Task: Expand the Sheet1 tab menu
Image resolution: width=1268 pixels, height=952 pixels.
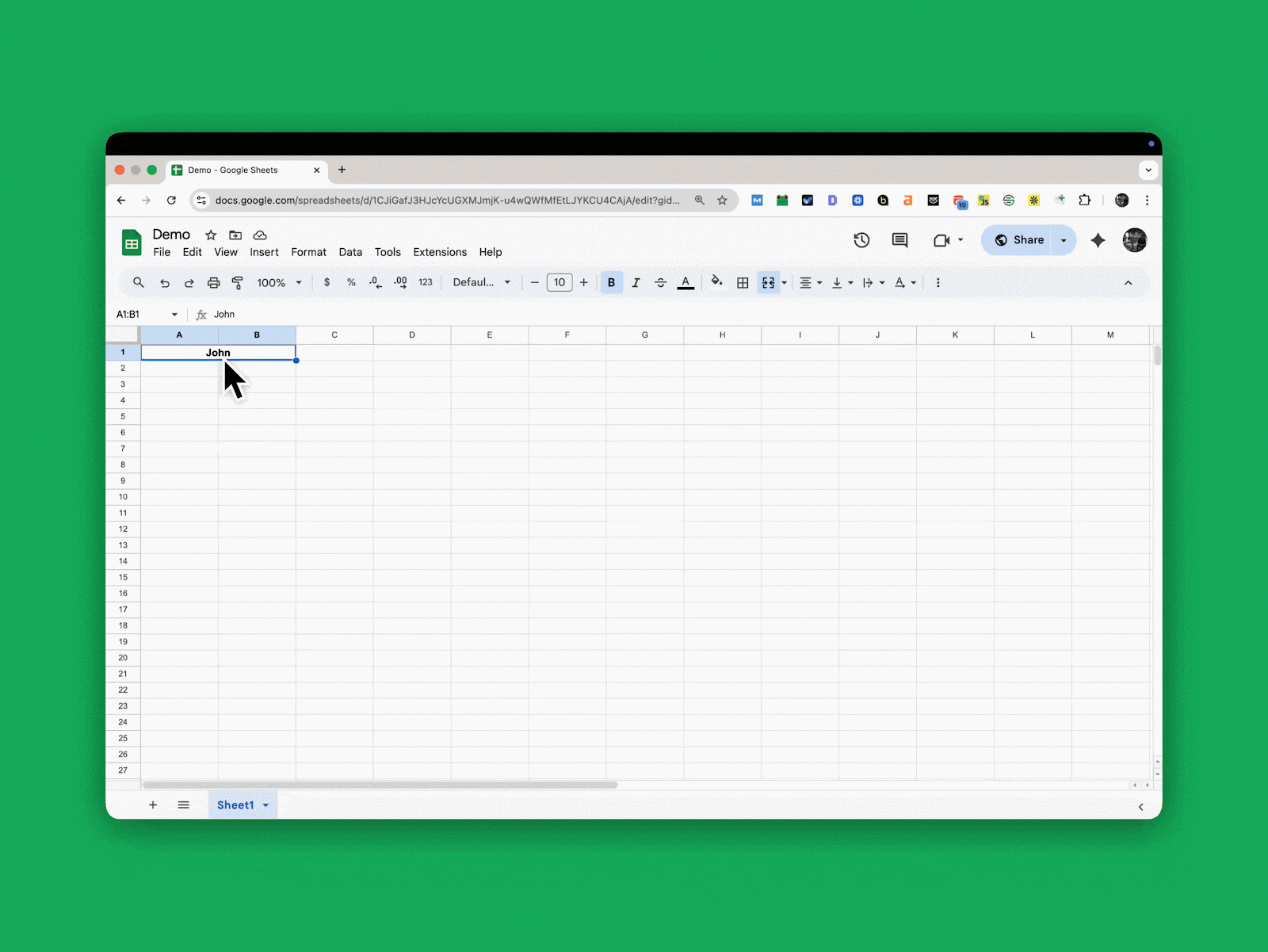Action: coord(265,805)
